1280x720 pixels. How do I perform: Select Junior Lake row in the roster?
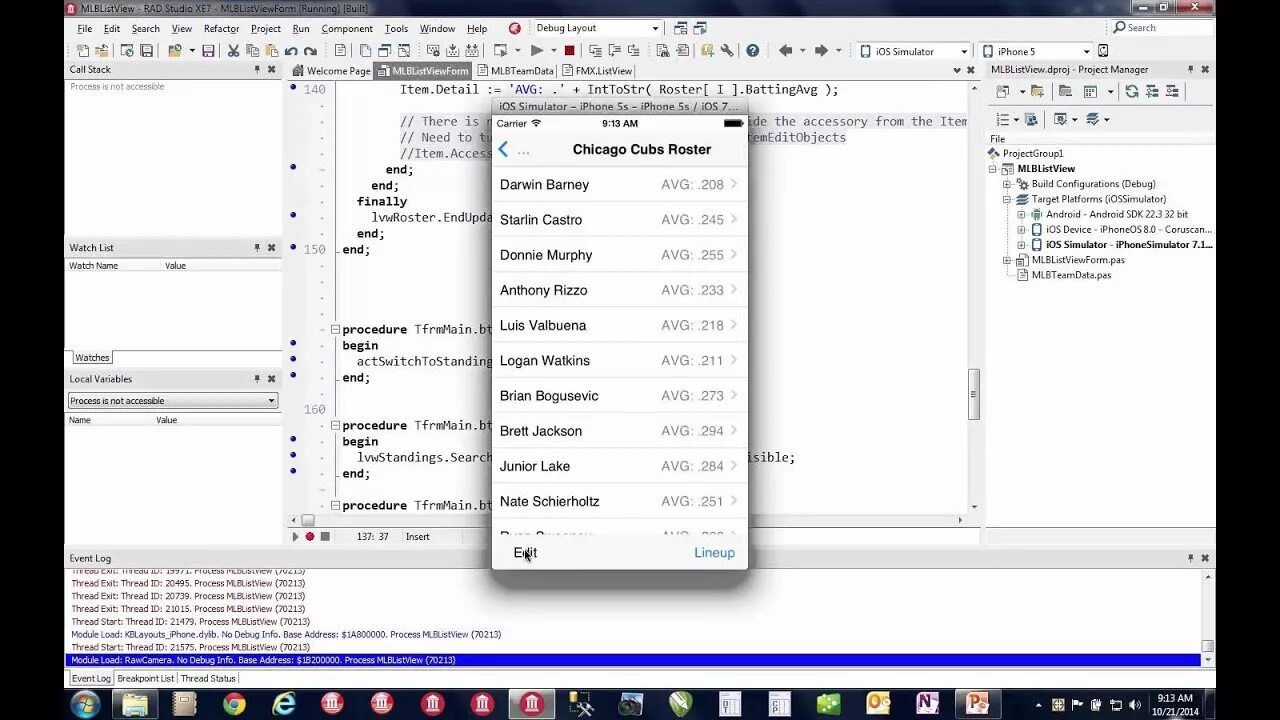(x=619, y=466)
